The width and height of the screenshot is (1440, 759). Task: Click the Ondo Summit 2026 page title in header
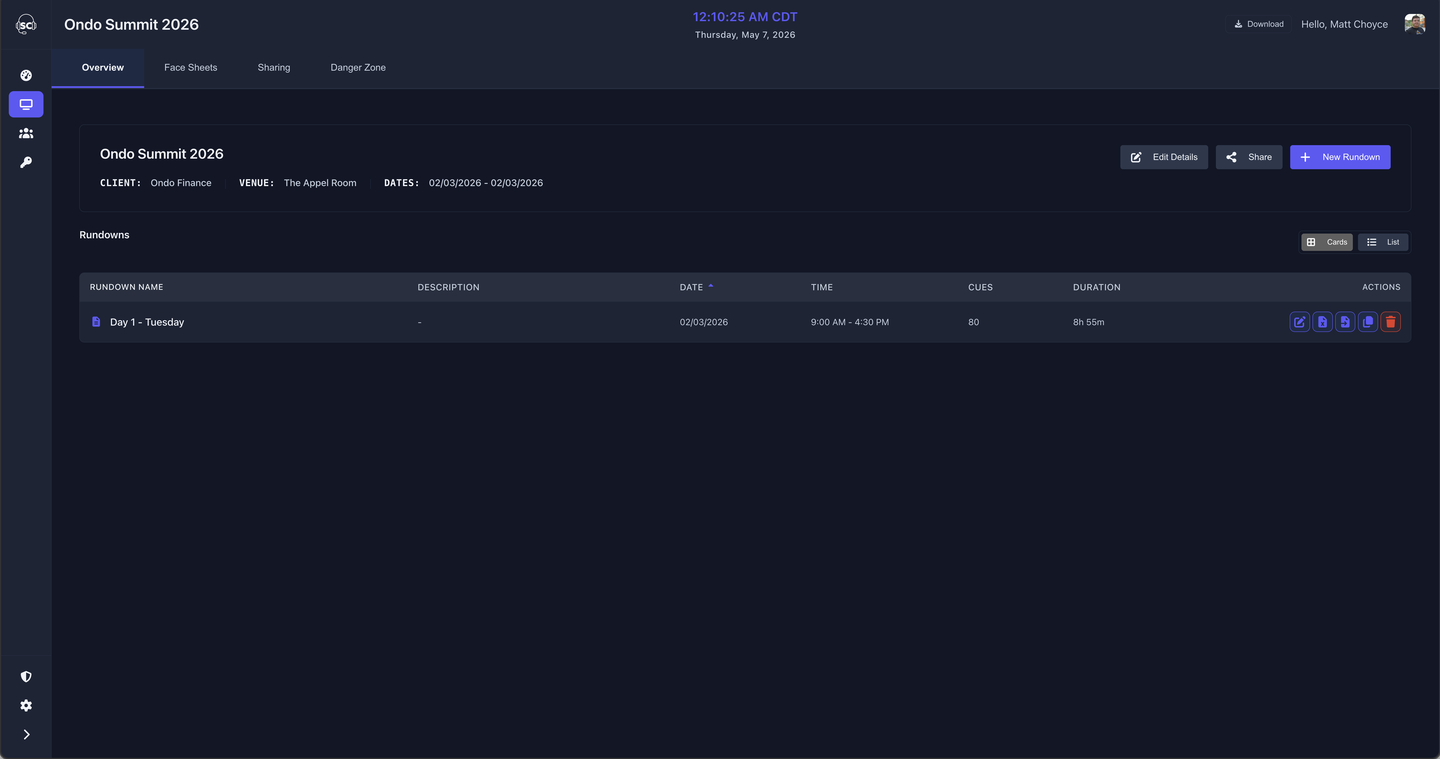coord(132,24)
